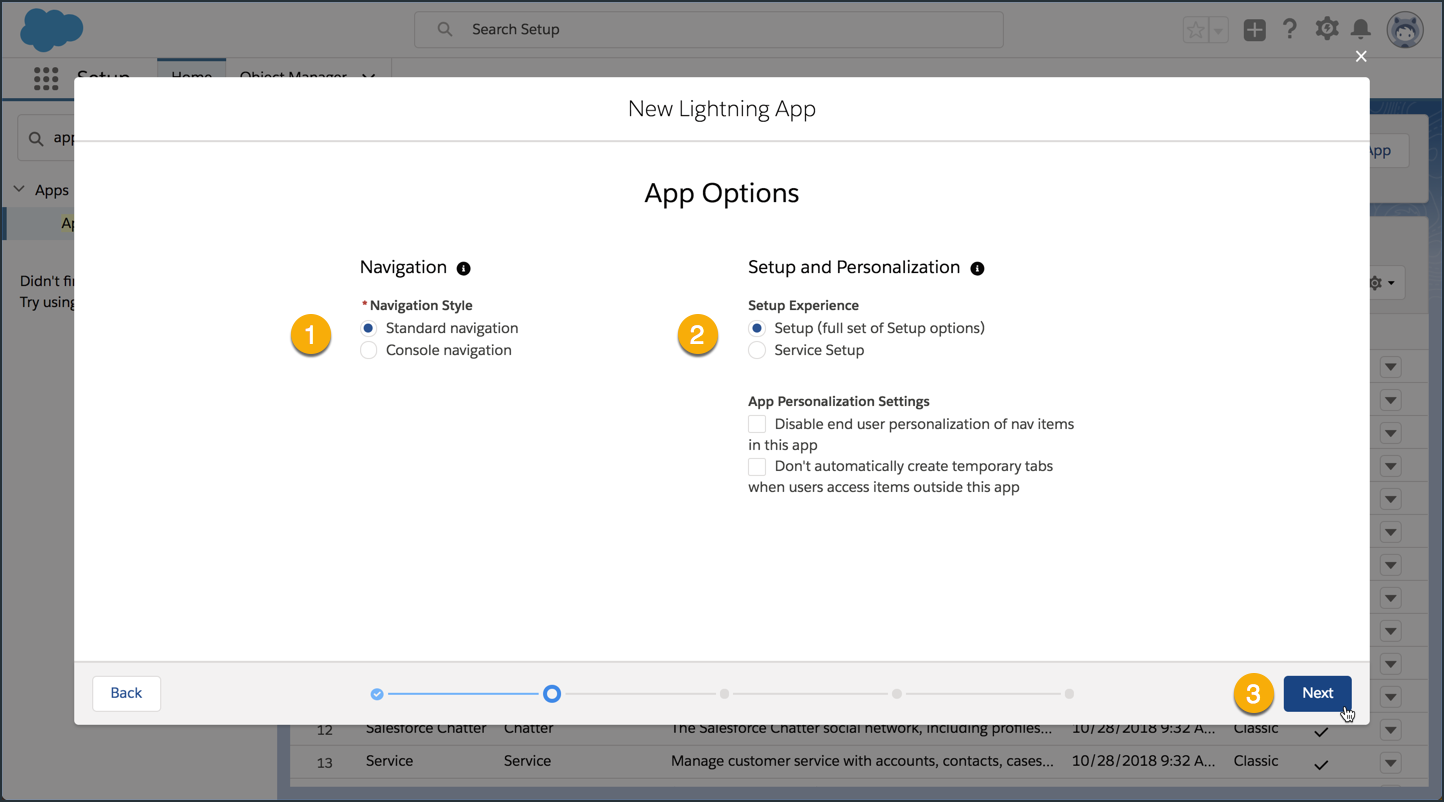Click the current second step progress indicator

(552, 694)
